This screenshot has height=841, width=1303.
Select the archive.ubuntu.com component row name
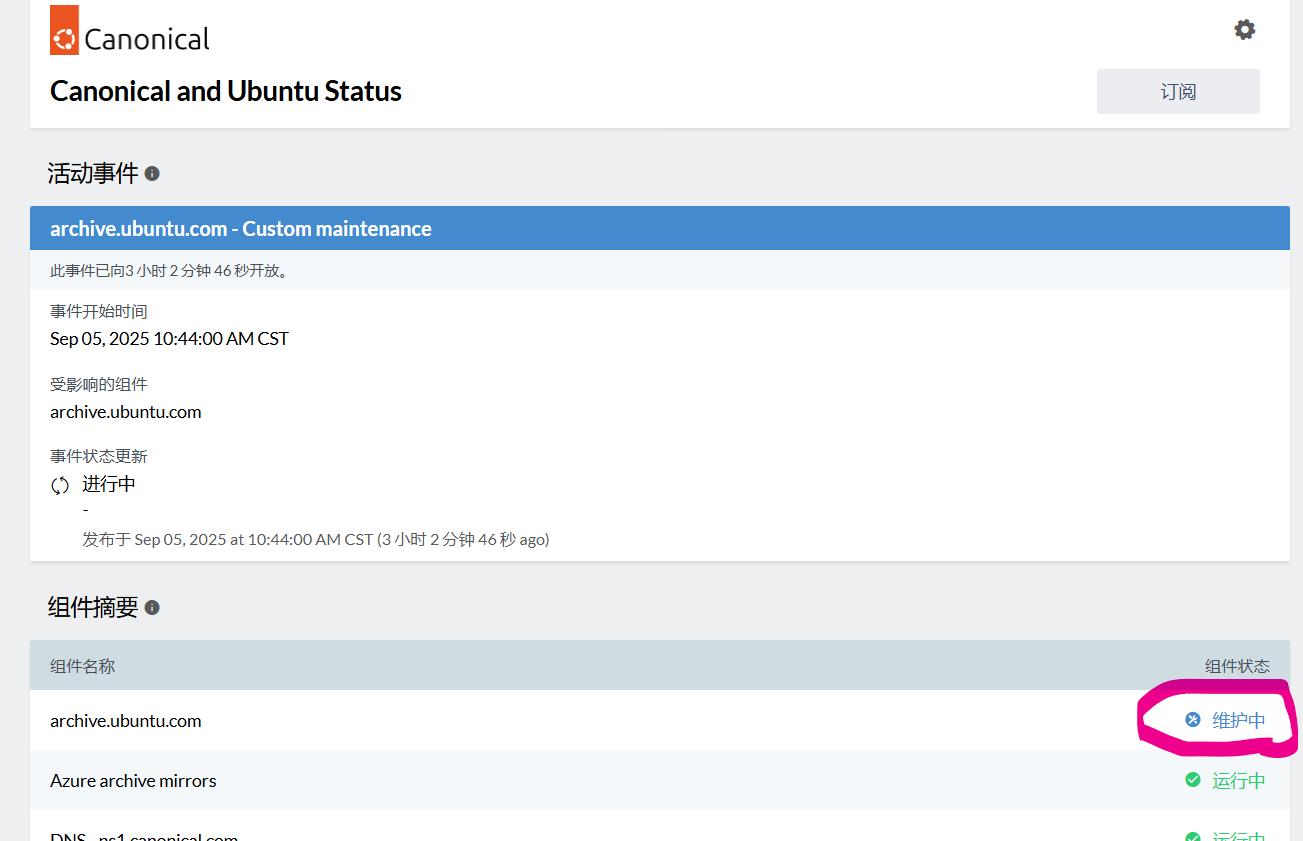pos(126,721)
